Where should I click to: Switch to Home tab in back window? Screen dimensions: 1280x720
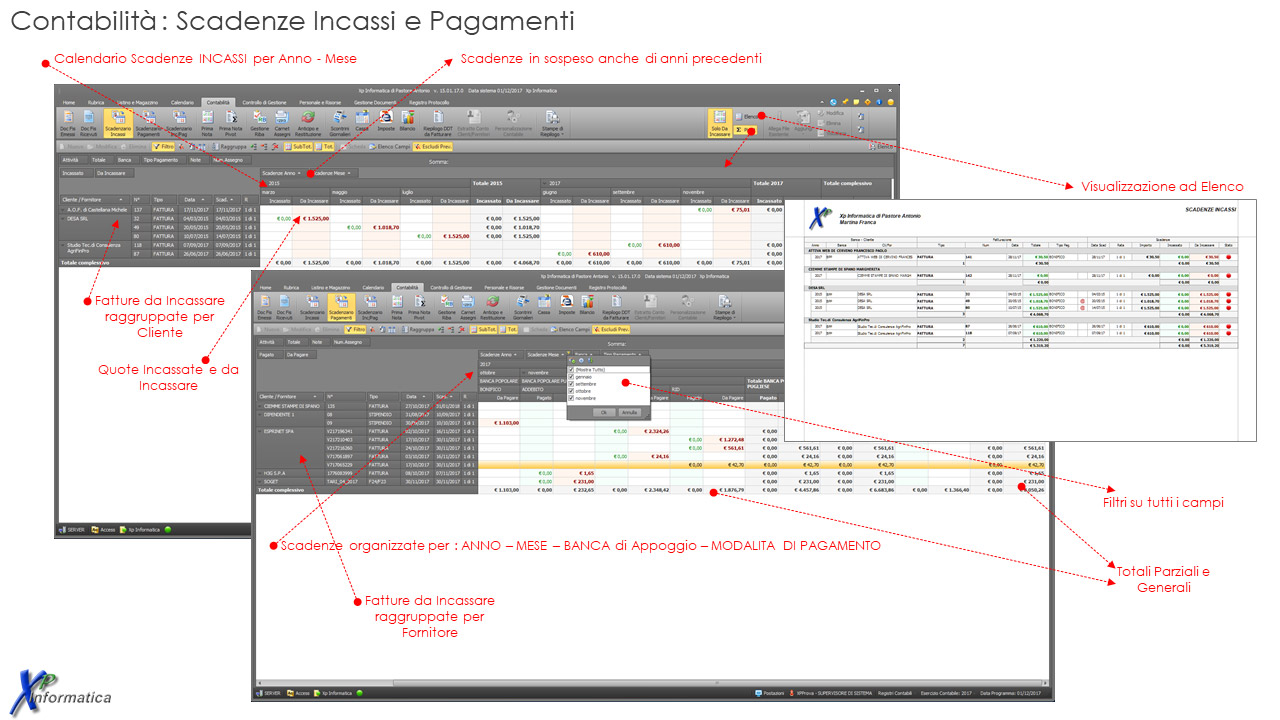(69, 103)
